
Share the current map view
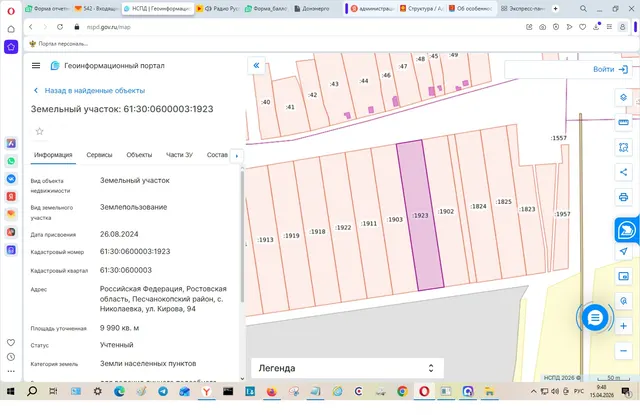[x=623, y=172]
